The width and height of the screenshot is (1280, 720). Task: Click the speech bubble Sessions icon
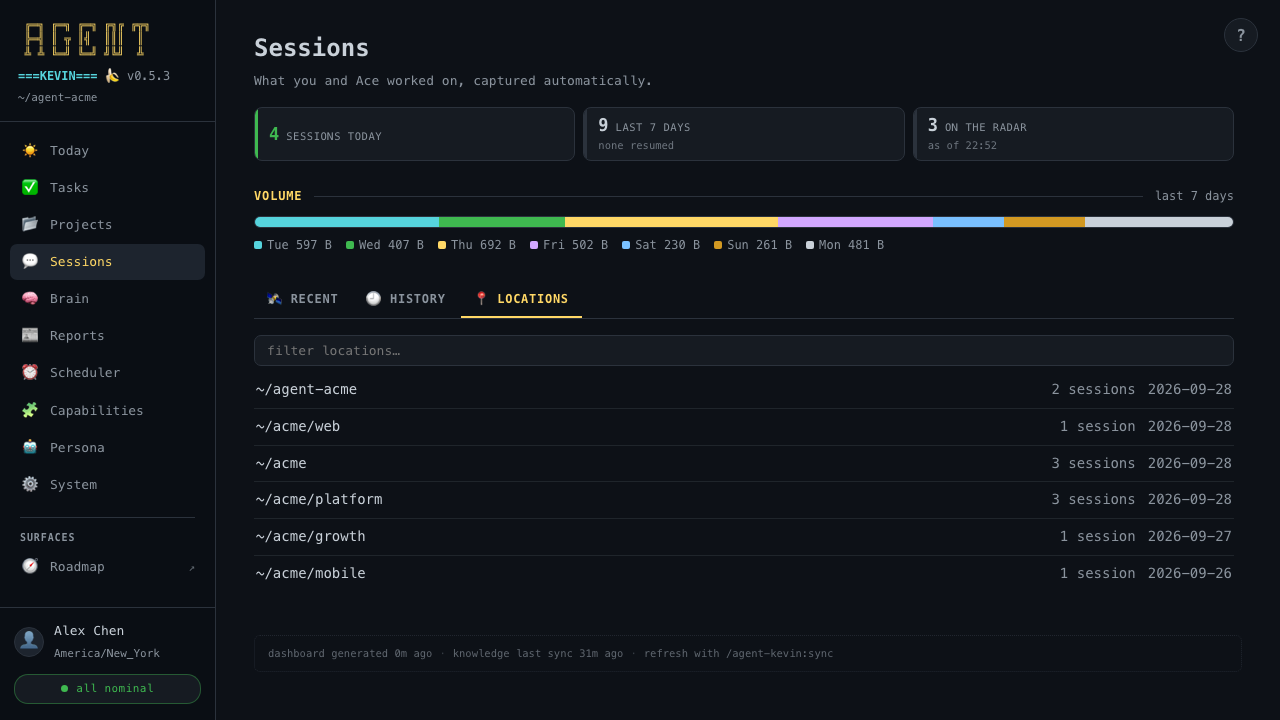[x=30, y=261]
